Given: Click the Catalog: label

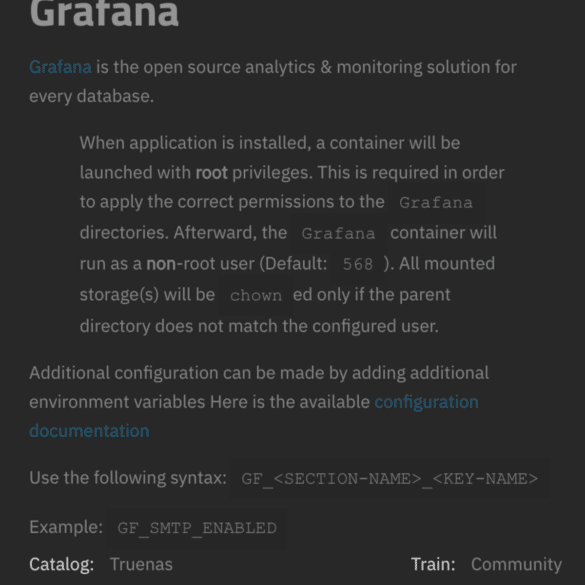Looking at the screenshot, I should [62, 564].
